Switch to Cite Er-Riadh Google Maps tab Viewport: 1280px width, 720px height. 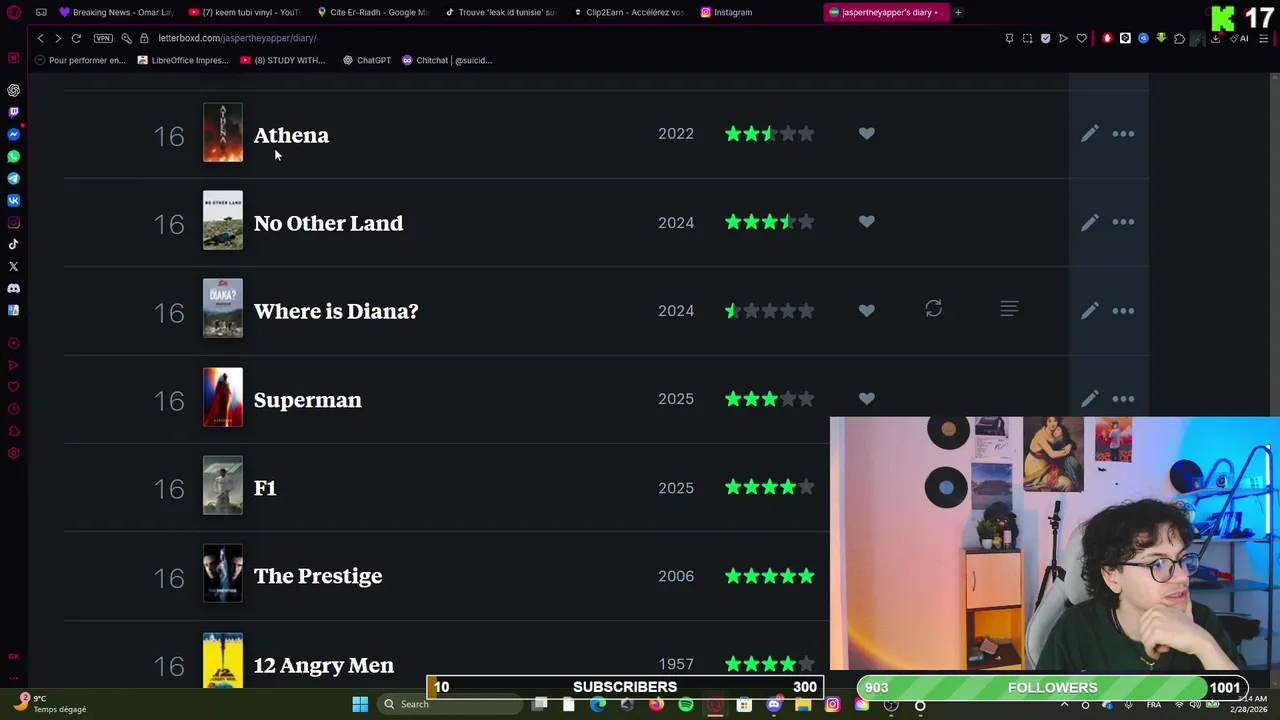click(x=372, y=12)
